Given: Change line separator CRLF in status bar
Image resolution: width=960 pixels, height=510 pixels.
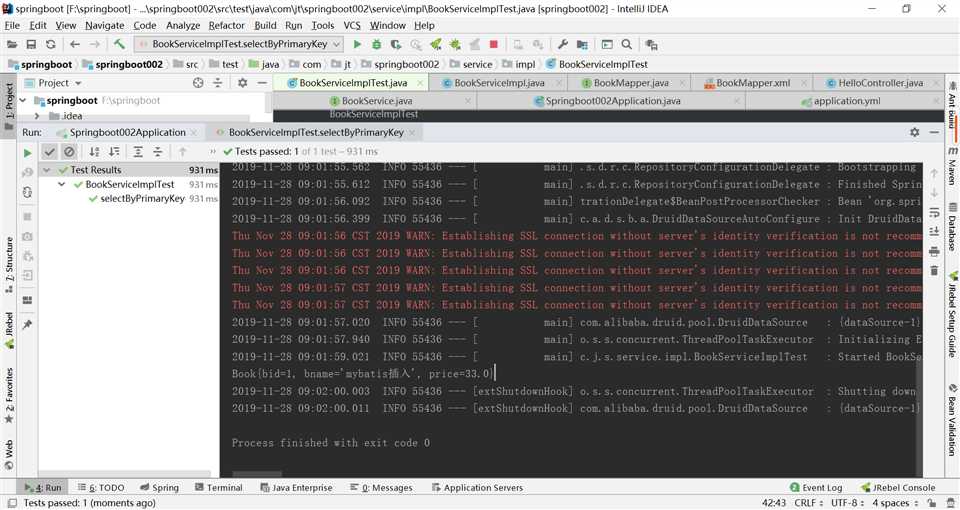Looking at the screenshot, I should (x=808, y=503).
